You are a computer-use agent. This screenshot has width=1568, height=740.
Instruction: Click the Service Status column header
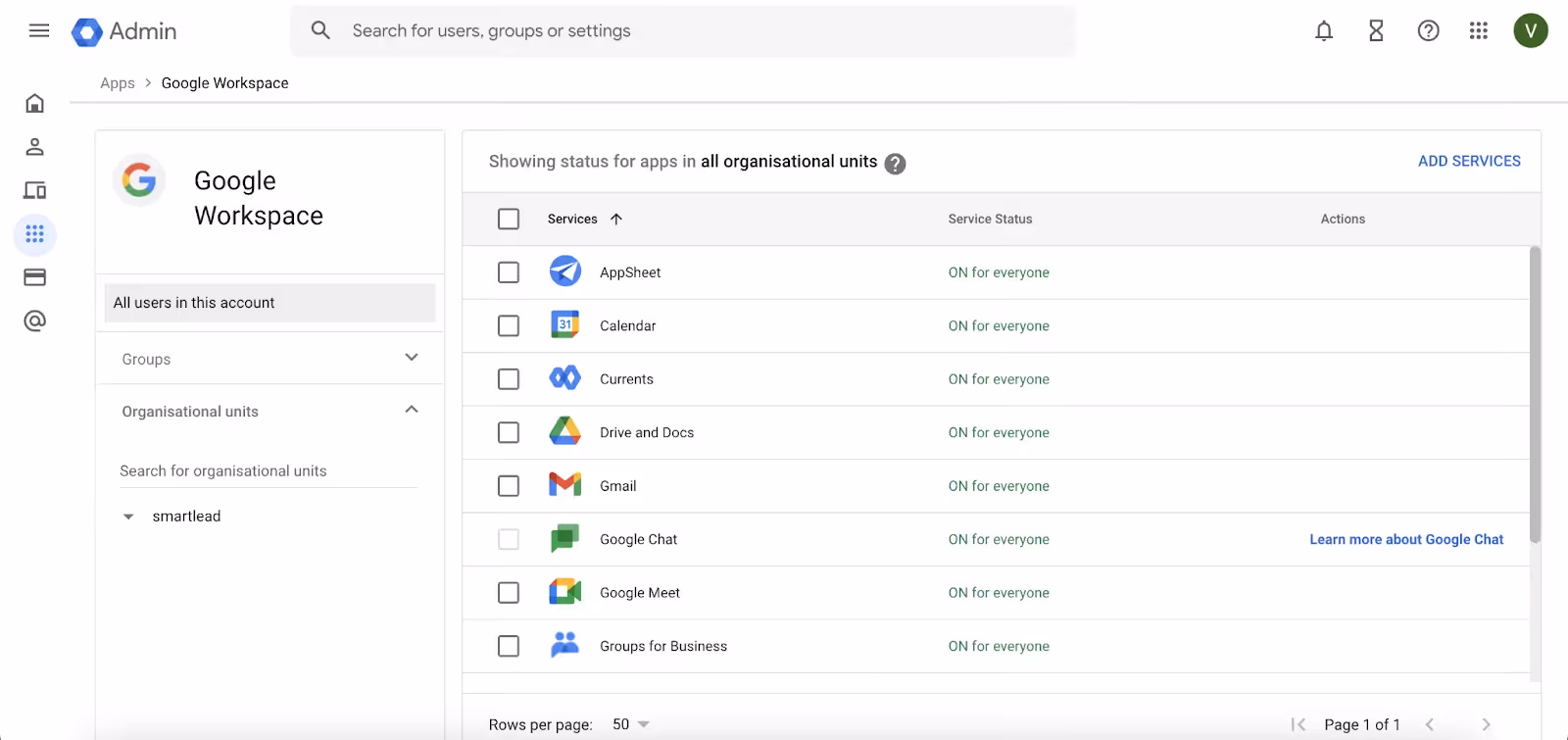pos(990,219)
